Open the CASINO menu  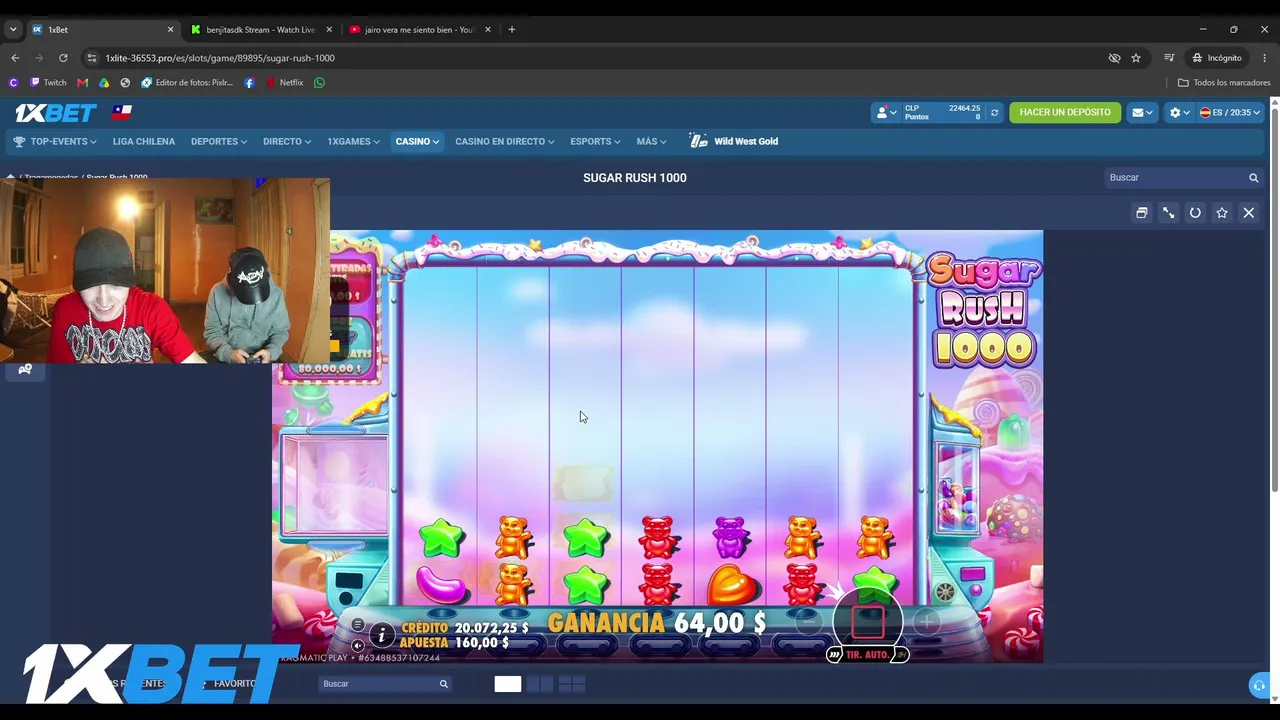417,142
